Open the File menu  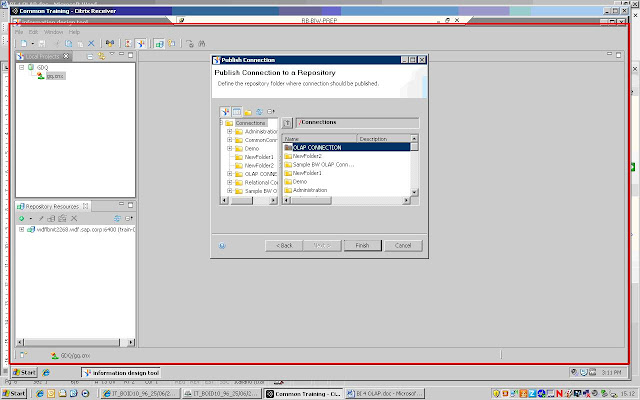pos(19,32)
